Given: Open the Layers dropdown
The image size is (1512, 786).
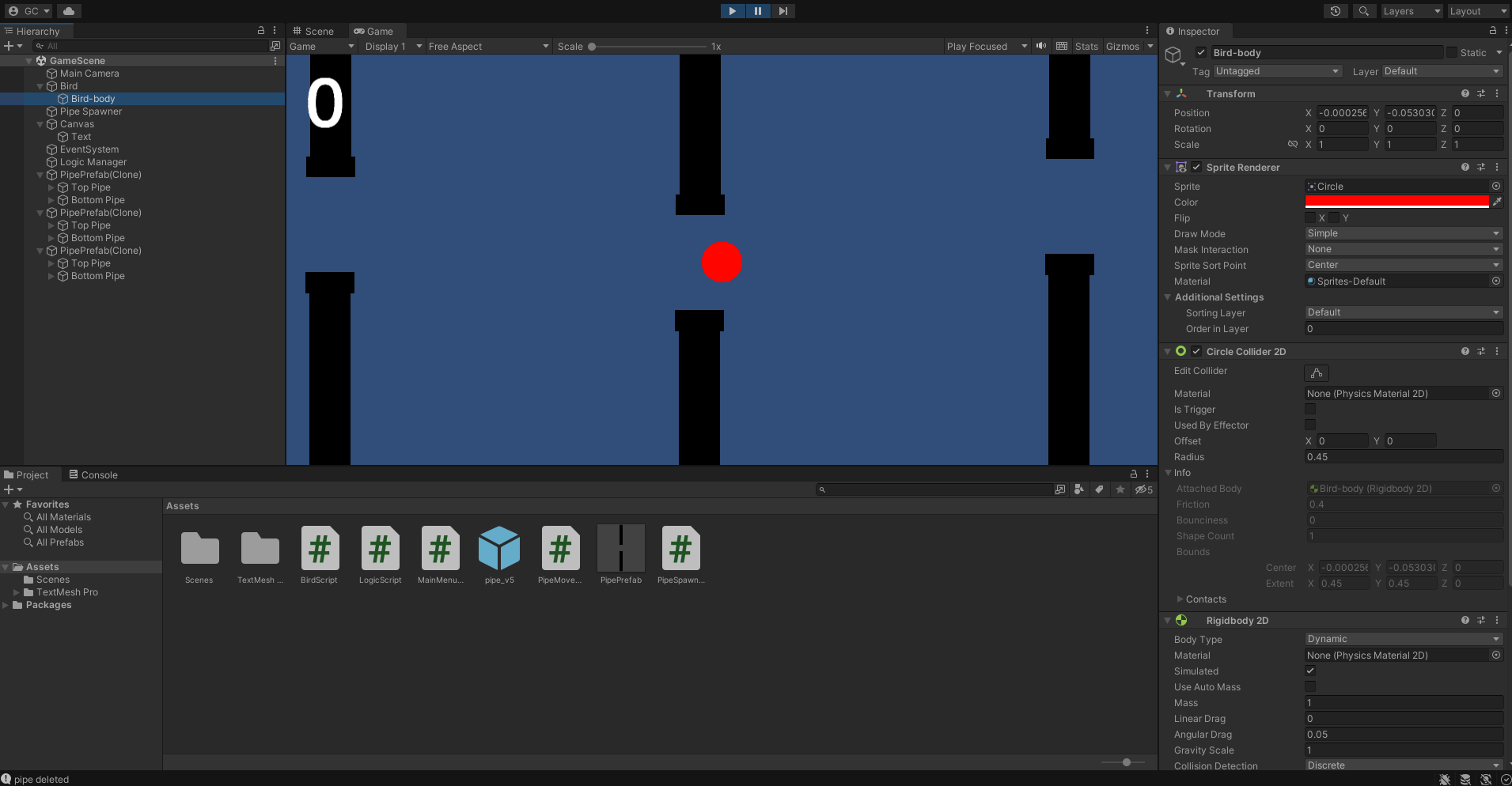Looking at the screenshot, I should (x=1412, y=11).
